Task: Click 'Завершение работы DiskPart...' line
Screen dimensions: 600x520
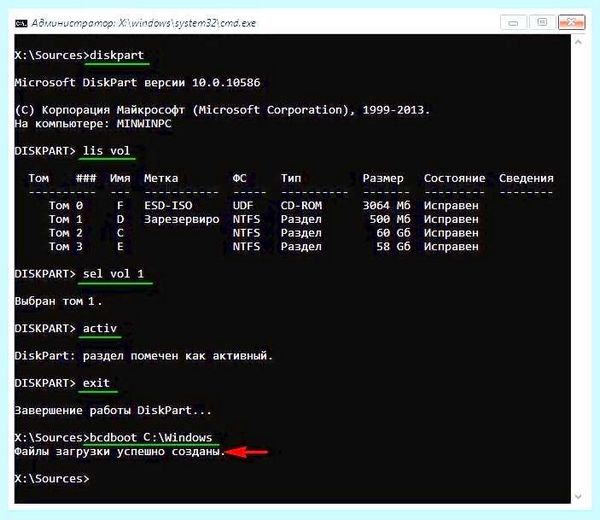Action: point(113,411)
